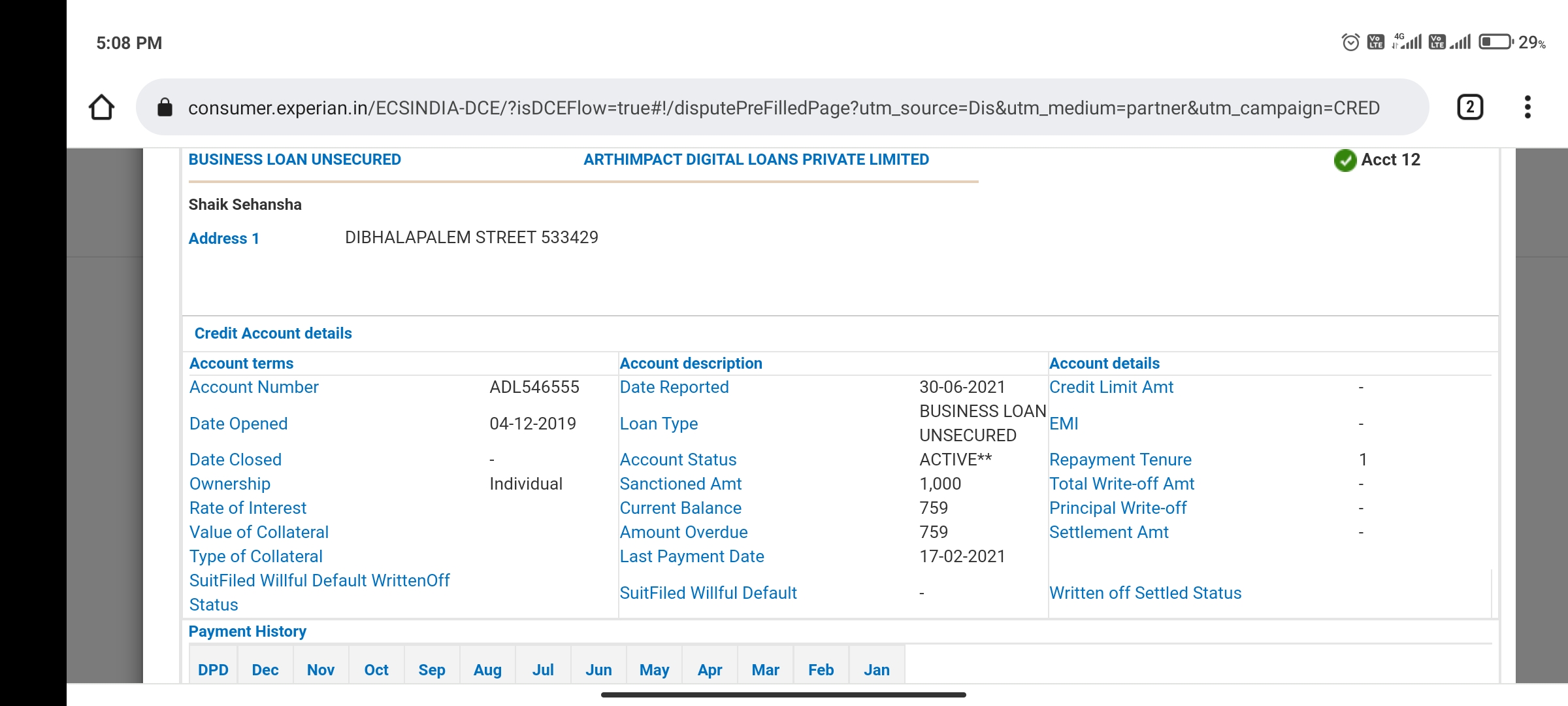The image size is (1568, 706).
Task: Select the Account Number field label
Action: pos(253,388)
